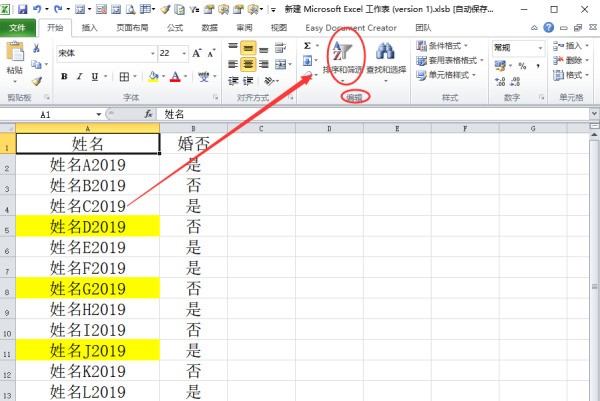The image size is (600, 401).
Task: Open the 文件 File tab
Action: 18,28
